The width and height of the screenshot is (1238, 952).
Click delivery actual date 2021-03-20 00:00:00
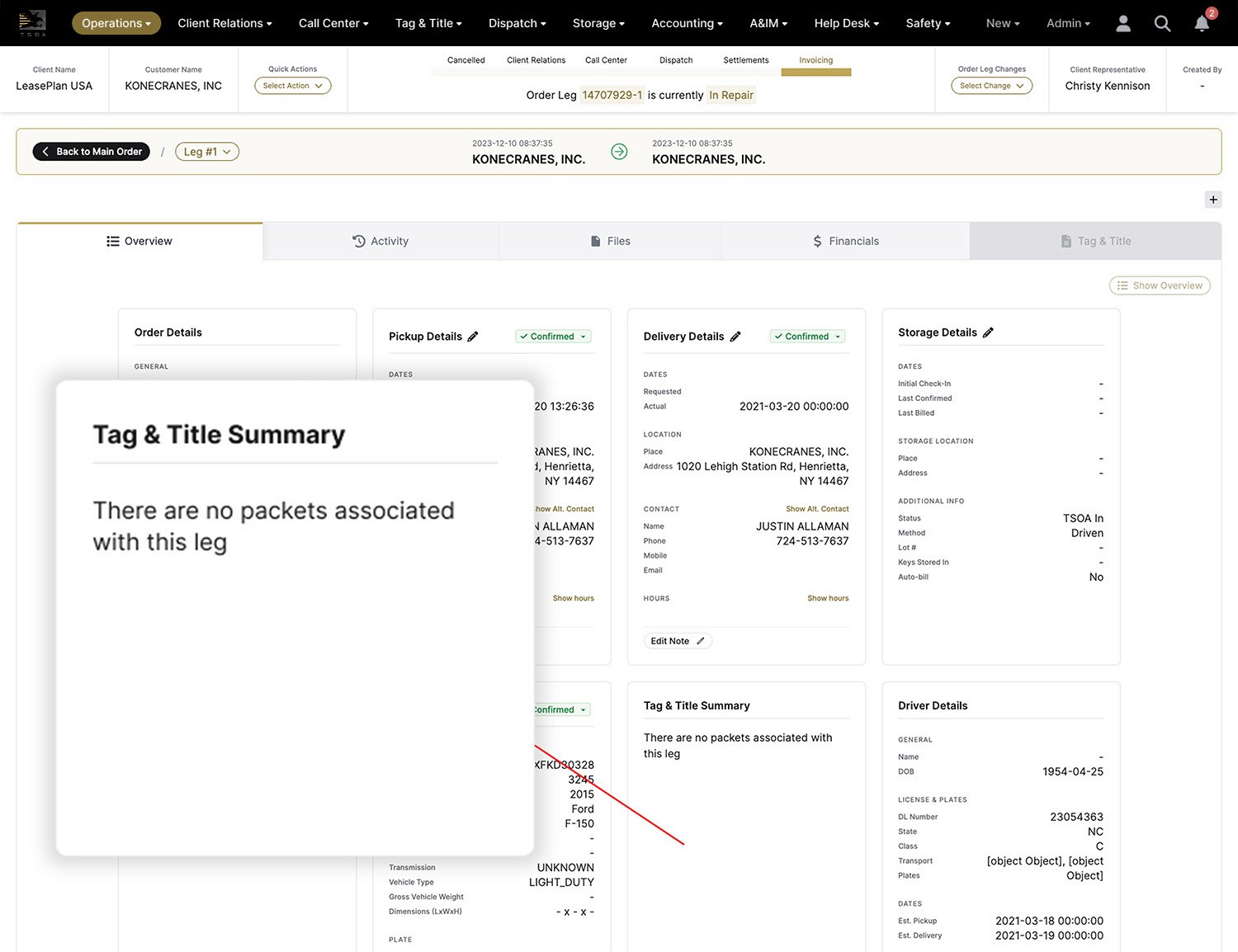pyautogui.click(x=794, y=406)
